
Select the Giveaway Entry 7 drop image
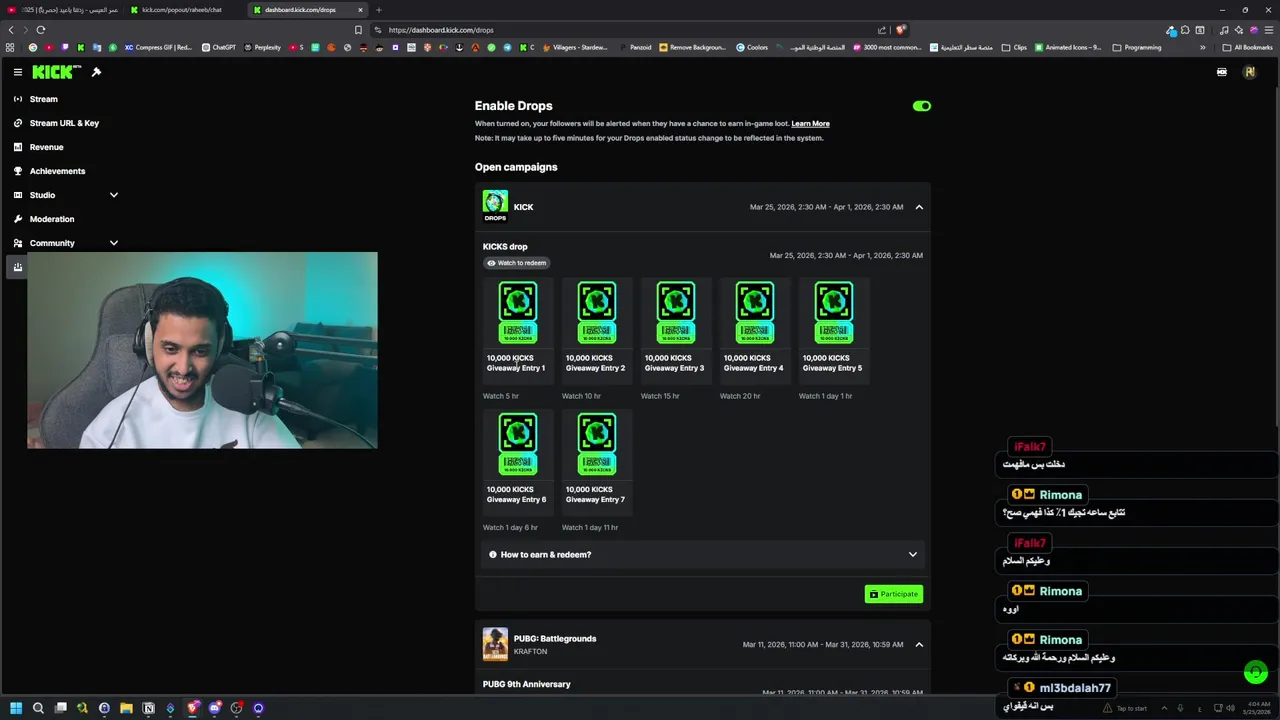point(597,444)
